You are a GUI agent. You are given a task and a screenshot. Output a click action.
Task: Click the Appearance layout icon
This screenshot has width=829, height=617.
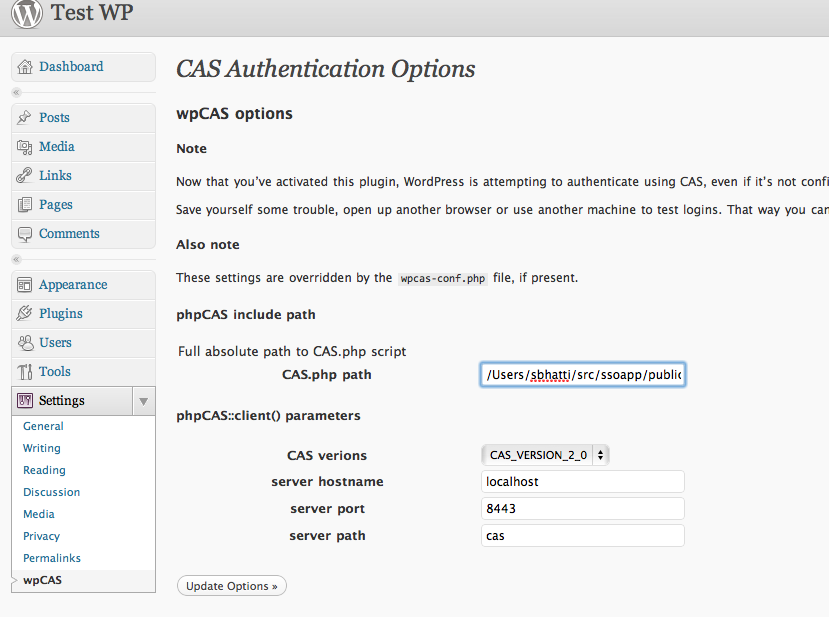pos(24,285)
